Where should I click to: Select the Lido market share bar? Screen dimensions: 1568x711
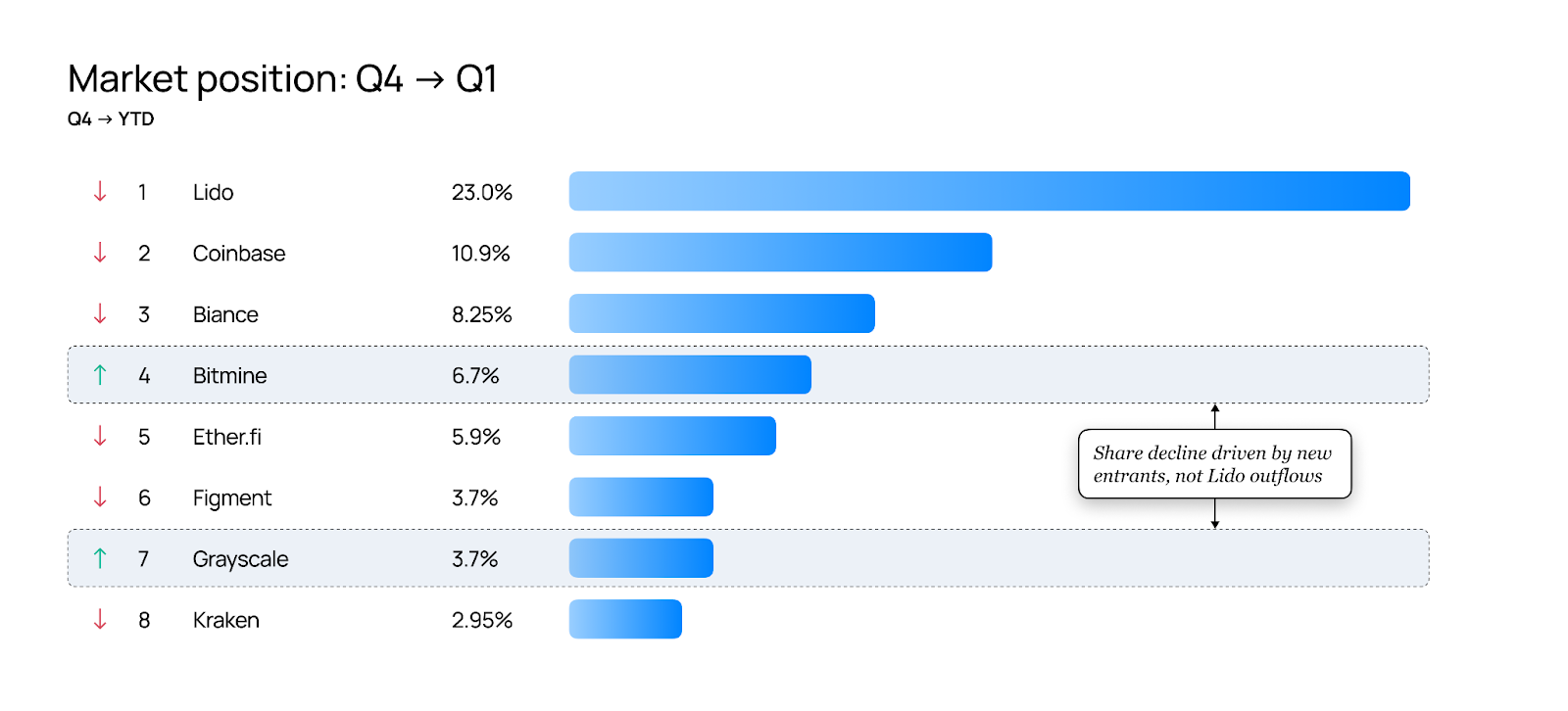[989, 191]
